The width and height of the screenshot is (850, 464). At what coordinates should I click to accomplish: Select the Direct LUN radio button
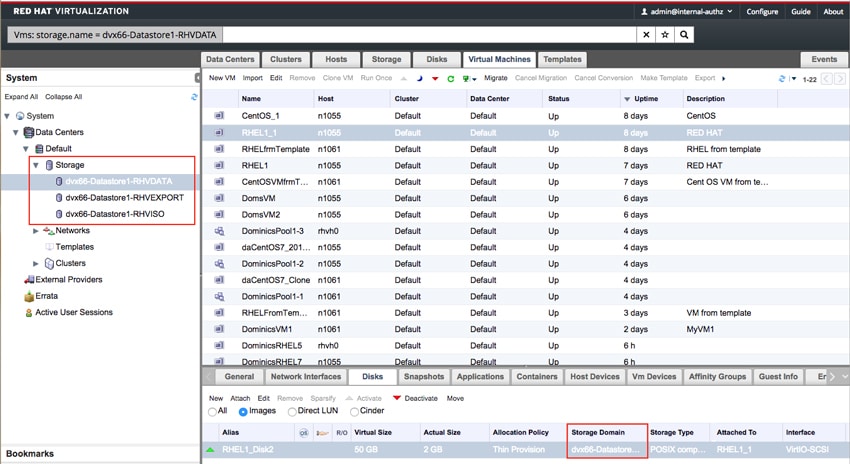pos(292,411)
